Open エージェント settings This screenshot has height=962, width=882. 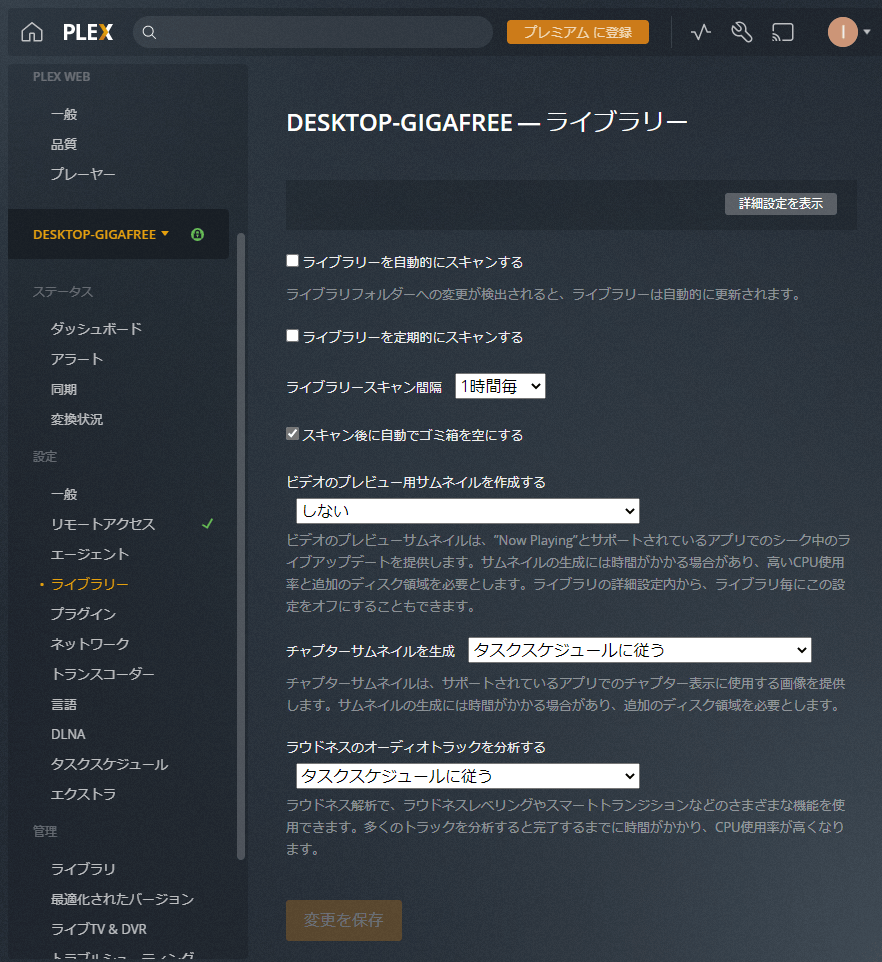[90, 554]
